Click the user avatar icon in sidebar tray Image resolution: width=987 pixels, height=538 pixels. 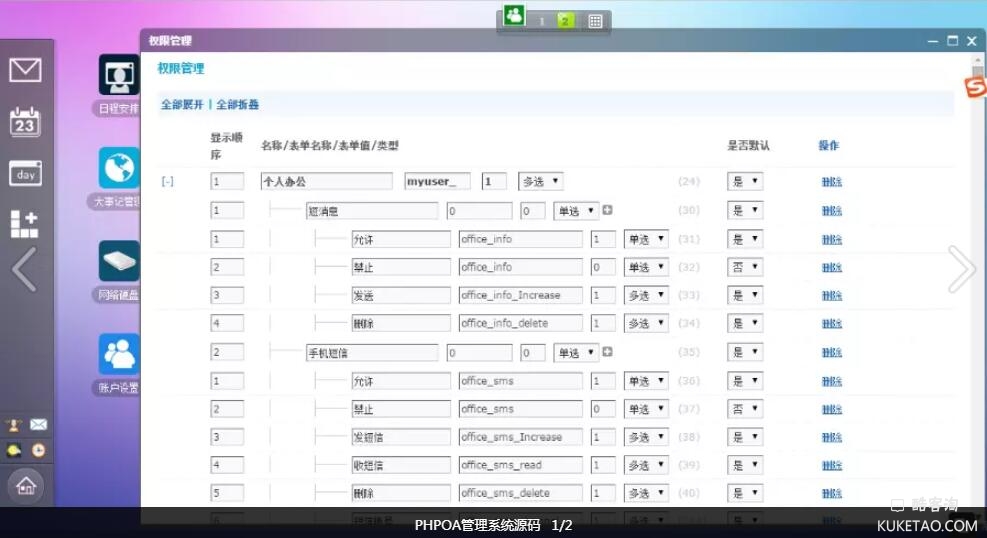13,425
